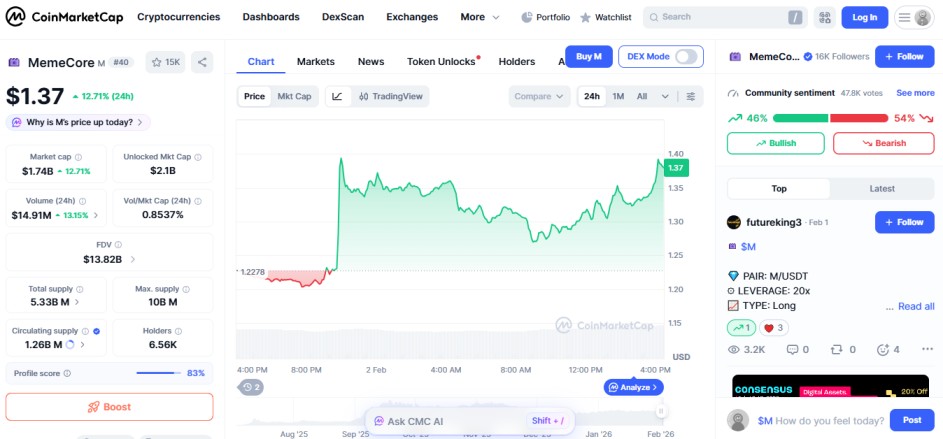Click the Boost button
Viewport: 943px width, 439px height.
[109, 407]
